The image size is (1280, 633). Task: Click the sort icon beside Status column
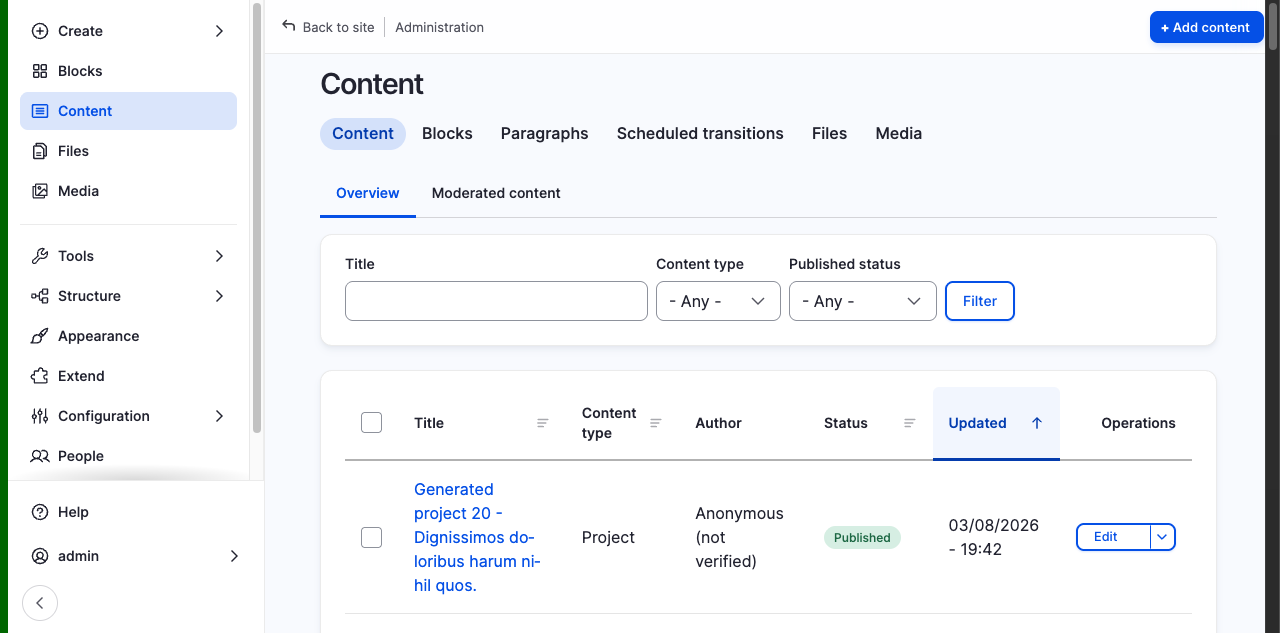point(910,423)
